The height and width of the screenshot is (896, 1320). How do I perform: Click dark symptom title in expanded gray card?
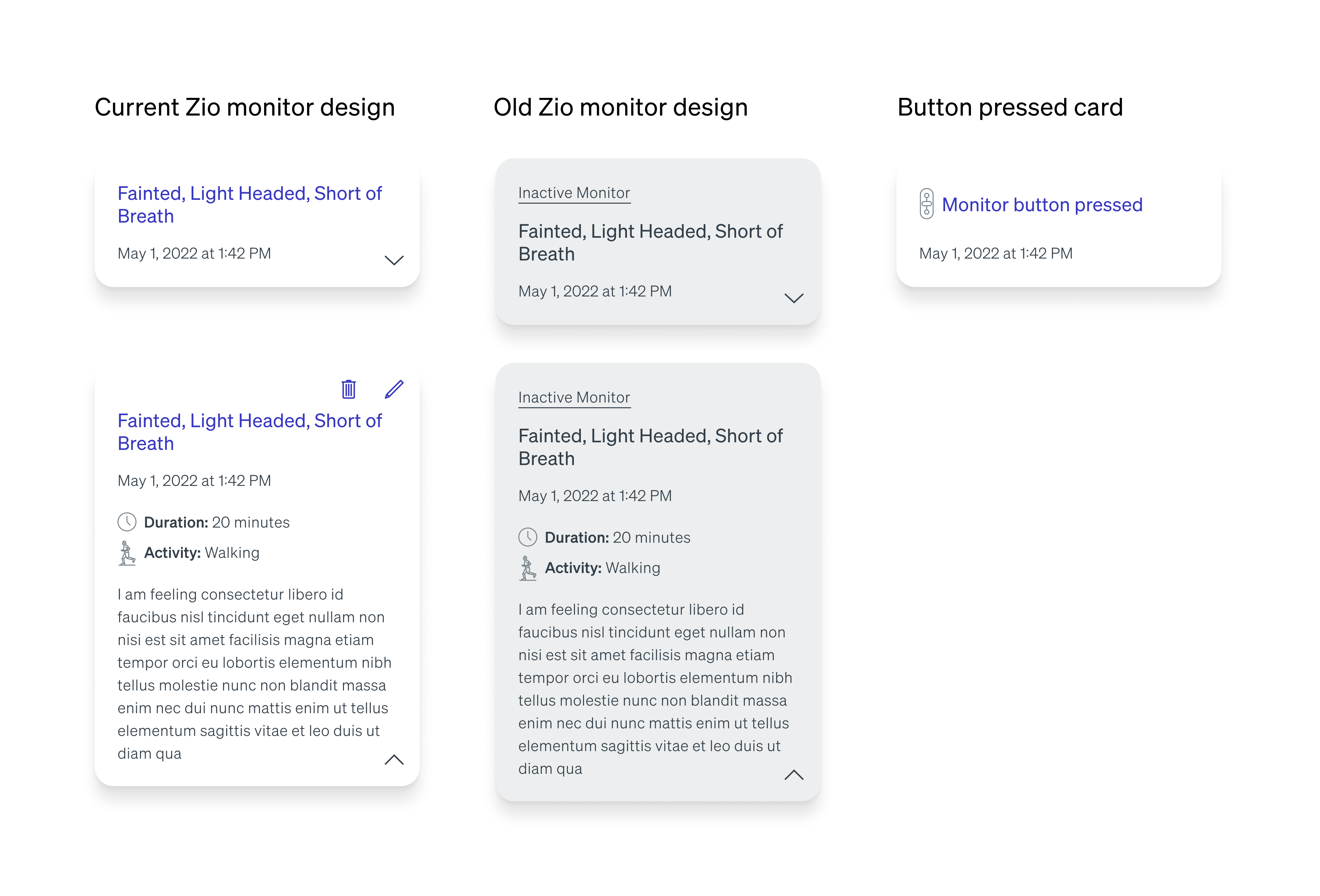(650, 447)
